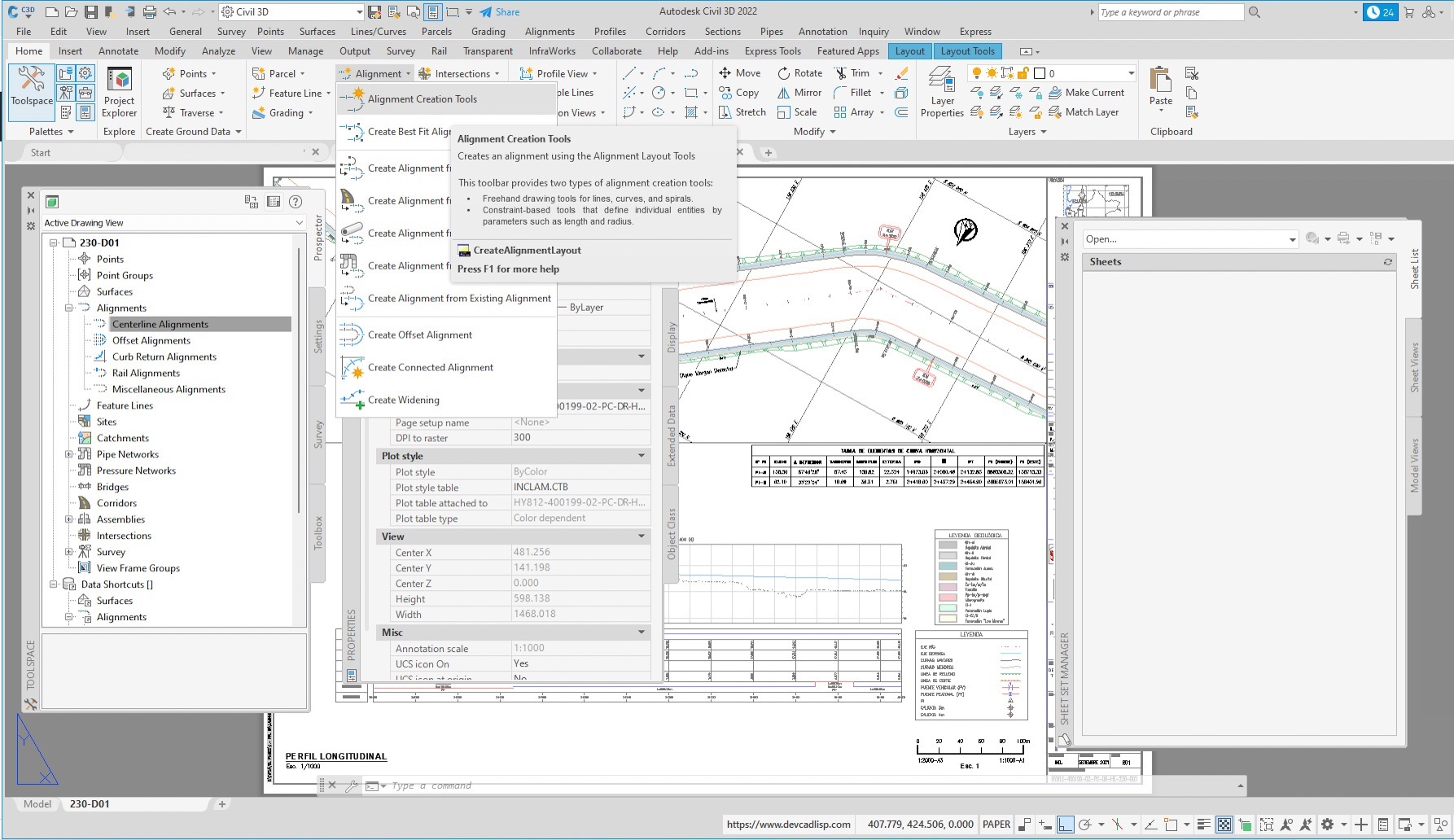Switch to the Annotate ribbon tab
The width and height of the screenshot is (1454, 840).
coord(118,50)
